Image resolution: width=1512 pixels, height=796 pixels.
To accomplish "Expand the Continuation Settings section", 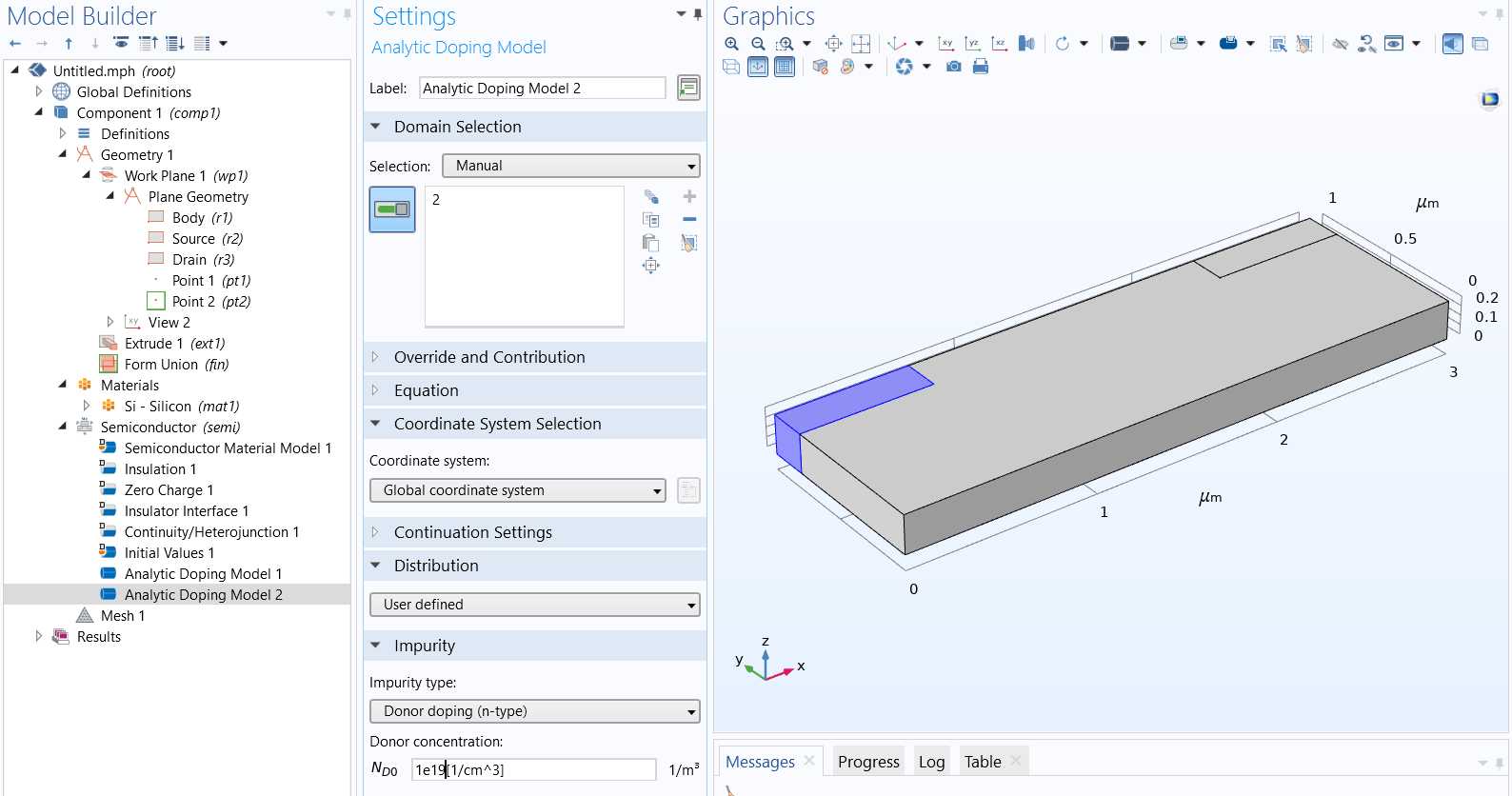I will click(x=375, y=532).
